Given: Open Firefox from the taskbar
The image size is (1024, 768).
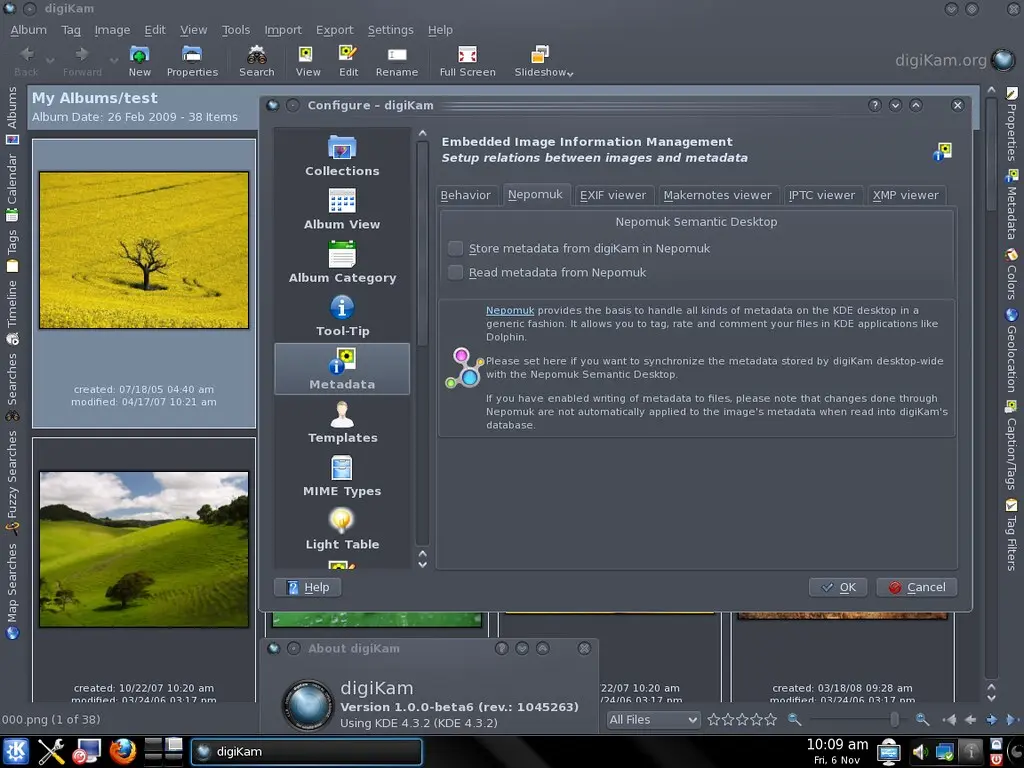Looking at the screenshot, I should (122, 751).
